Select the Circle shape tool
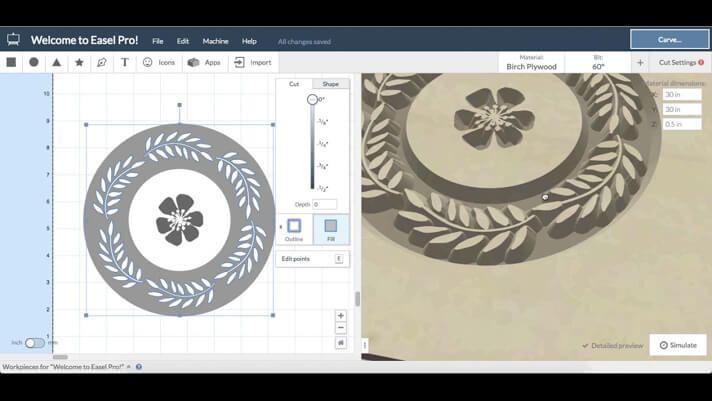This screenshot has width=712, height=401. pyautogui.click(x=34, y=62)
